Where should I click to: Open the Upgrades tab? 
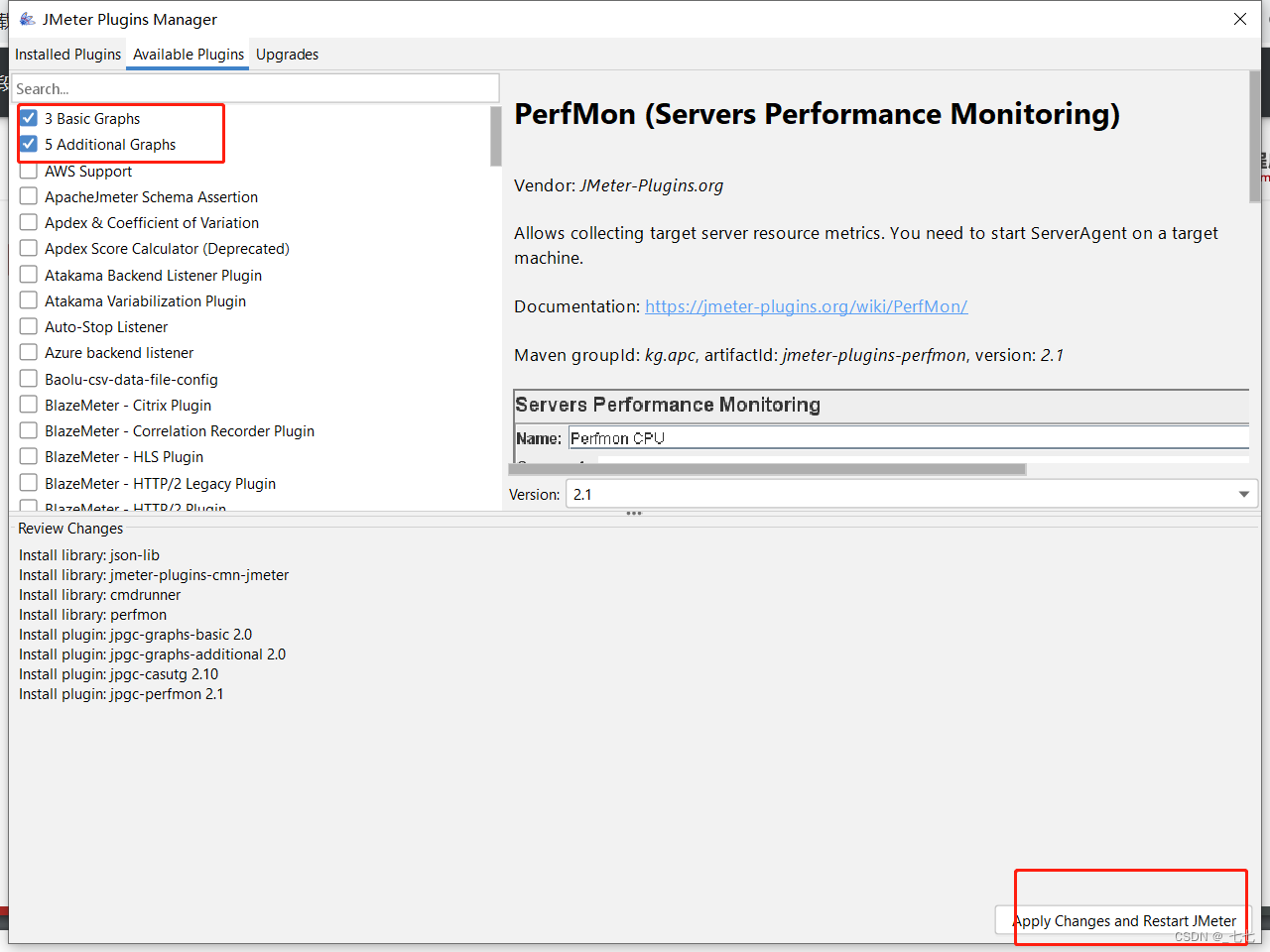coord(287,55)
